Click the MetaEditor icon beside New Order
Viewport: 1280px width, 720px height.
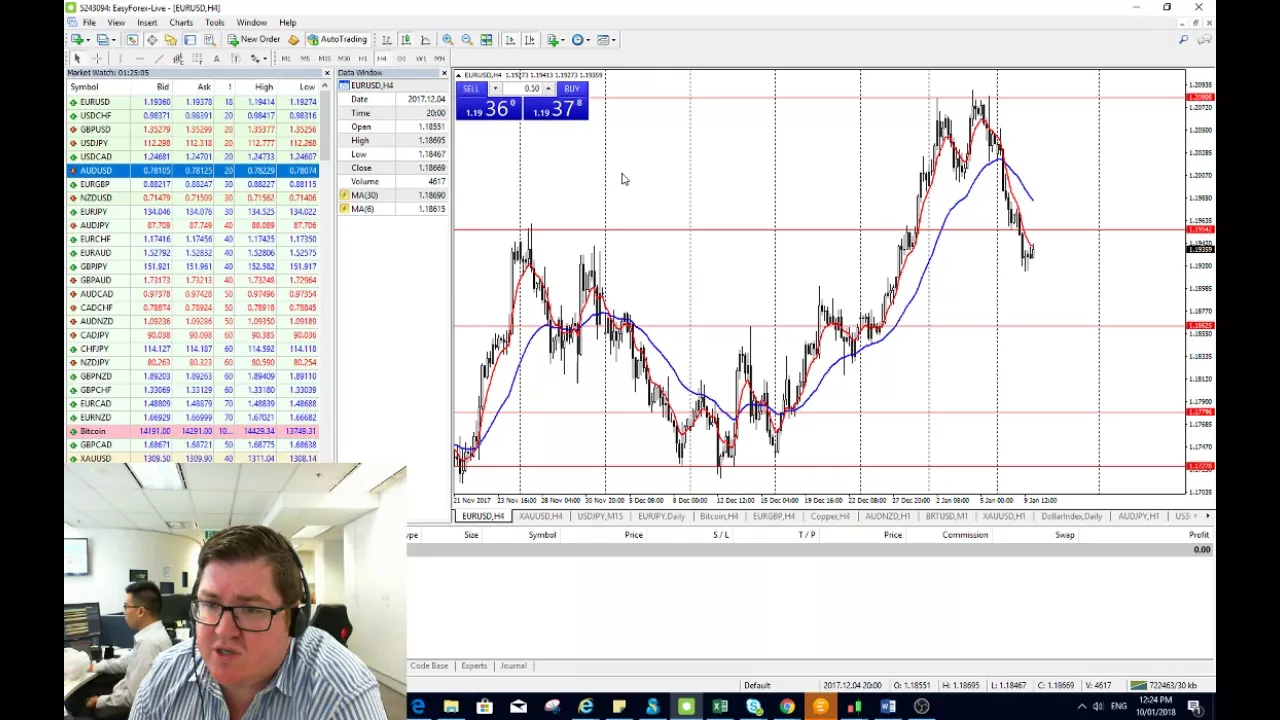(293, 40)
